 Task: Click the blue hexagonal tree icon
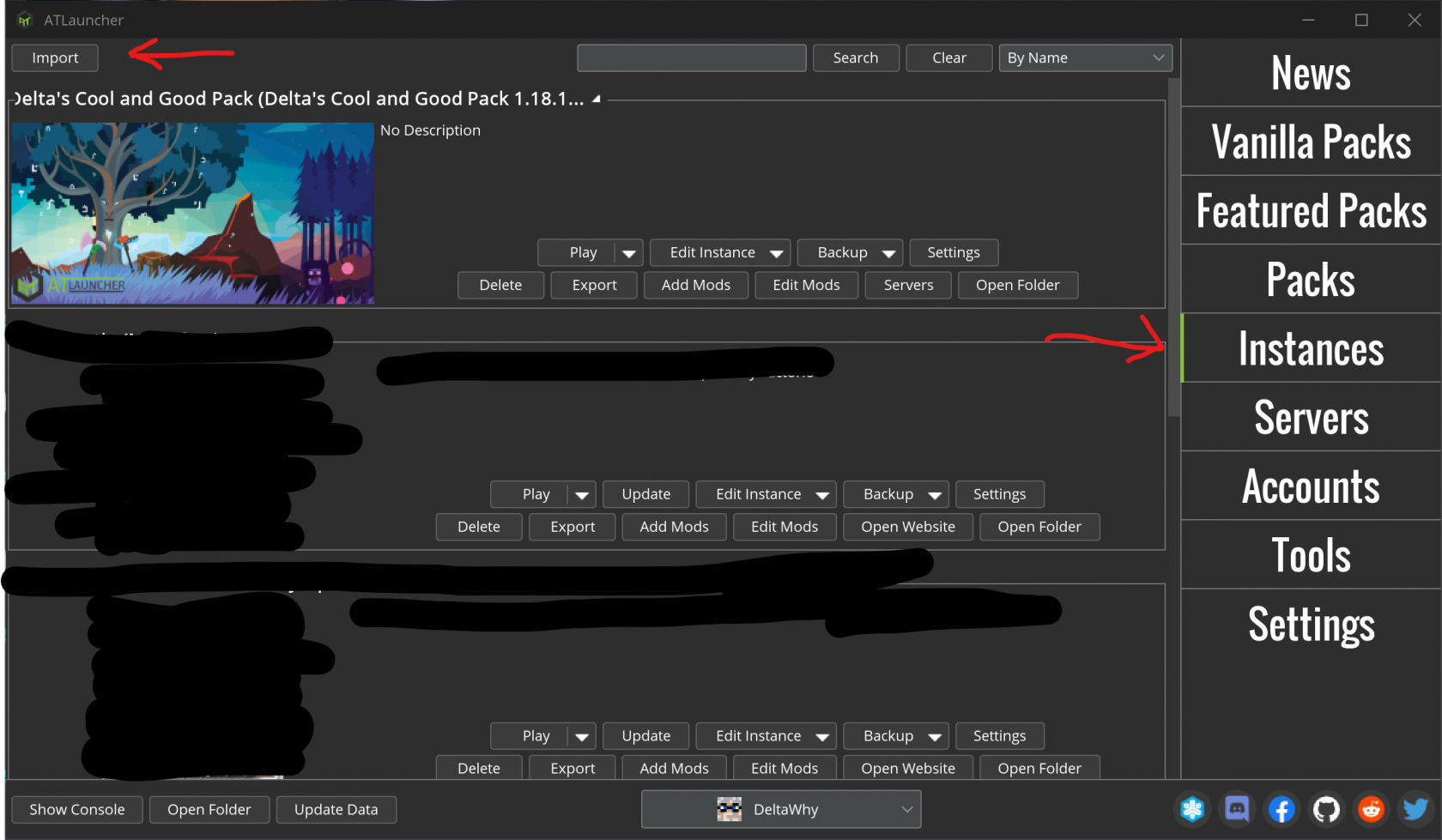(1192, 809)
